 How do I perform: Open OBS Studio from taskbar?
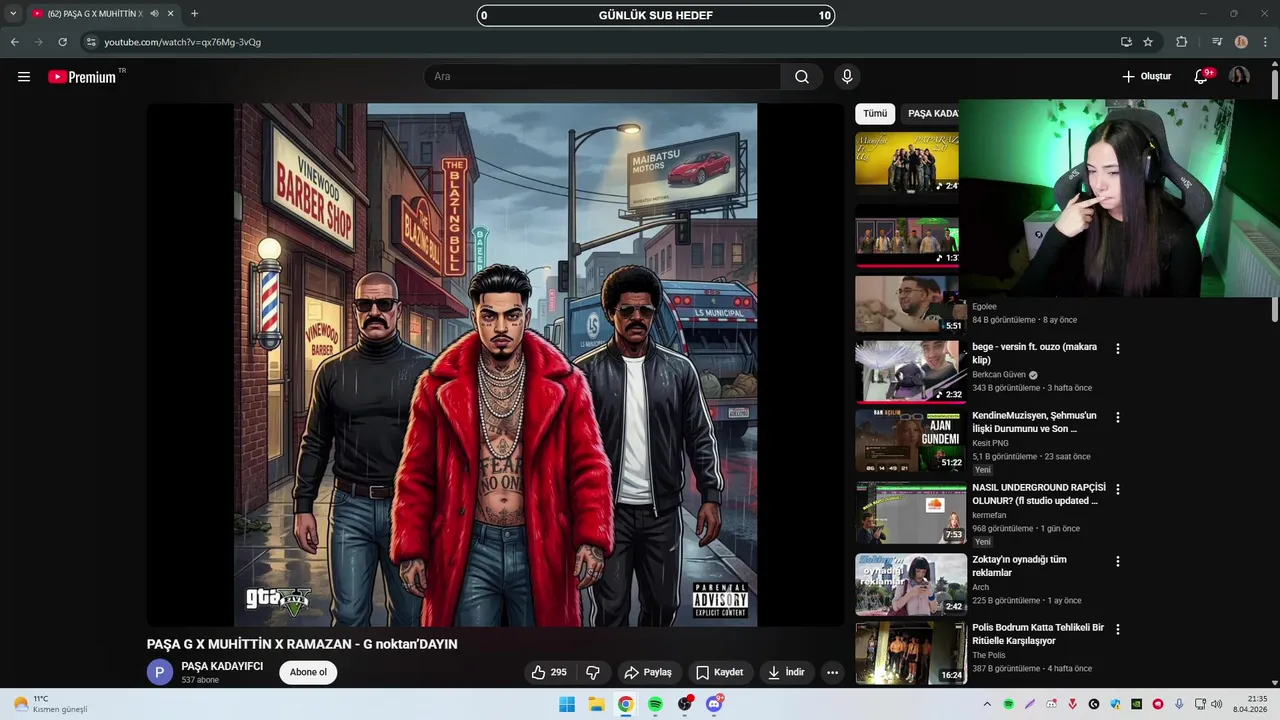pyautogui.click(x=685, y=704)
